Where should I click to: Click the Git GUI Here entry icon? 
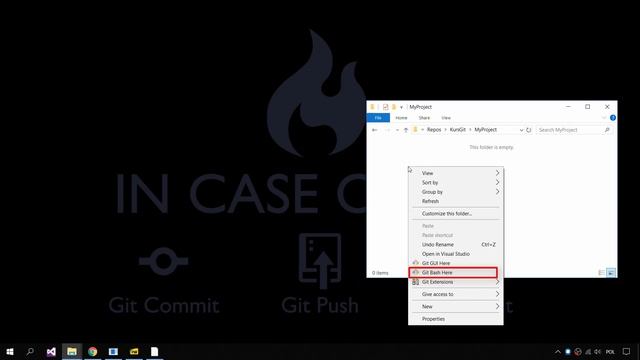pos(416,263)
